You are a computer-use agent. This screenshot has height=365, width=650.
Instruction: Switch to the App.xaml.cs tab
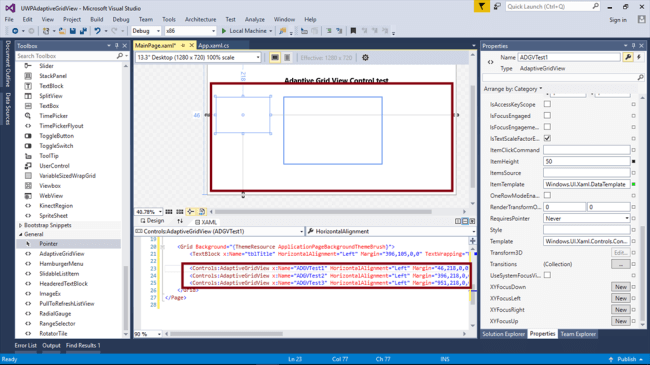tap(213, 46)
